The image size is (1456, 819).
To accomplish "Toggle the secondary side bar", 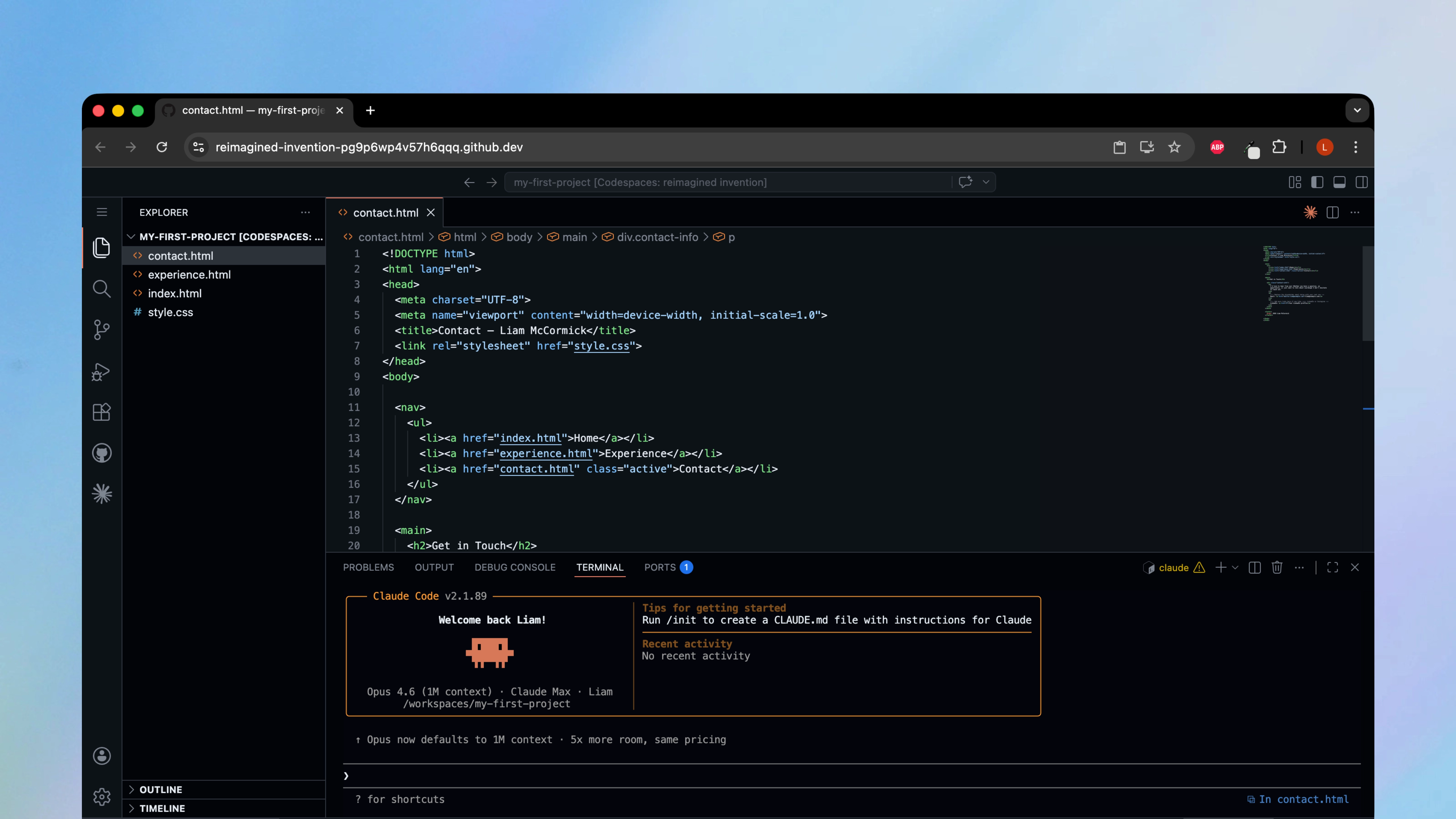I will click(x=1362, y=182).
